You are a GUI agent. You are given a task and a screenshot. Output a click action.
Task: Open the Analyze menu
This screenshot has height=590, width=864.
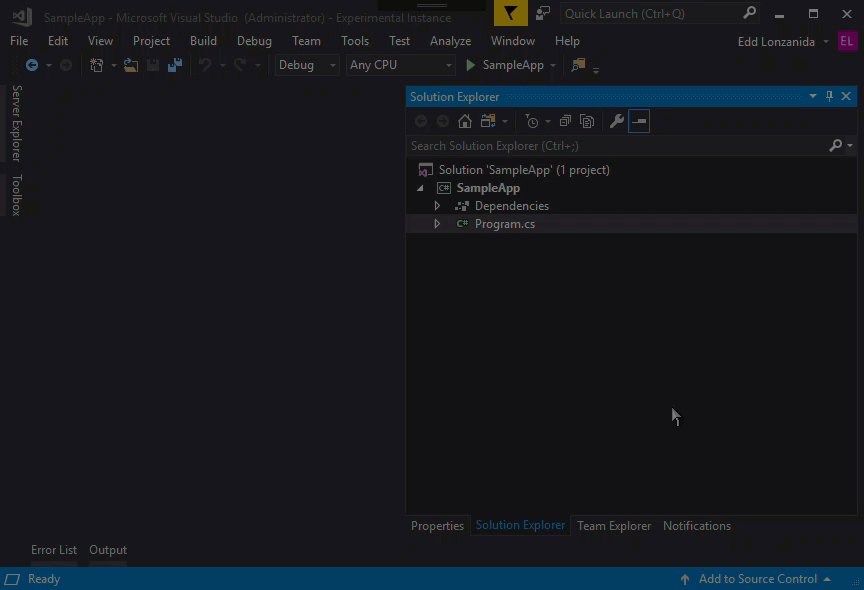450,41
